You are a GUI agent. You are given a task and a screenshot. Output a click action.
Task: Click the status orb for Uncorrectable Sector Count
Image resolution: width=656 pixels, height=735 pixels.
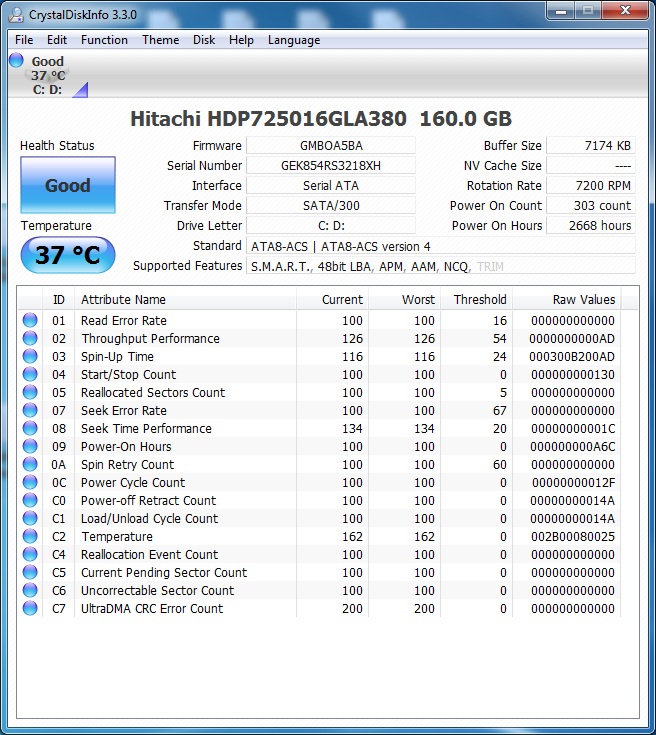click(30, 590)
